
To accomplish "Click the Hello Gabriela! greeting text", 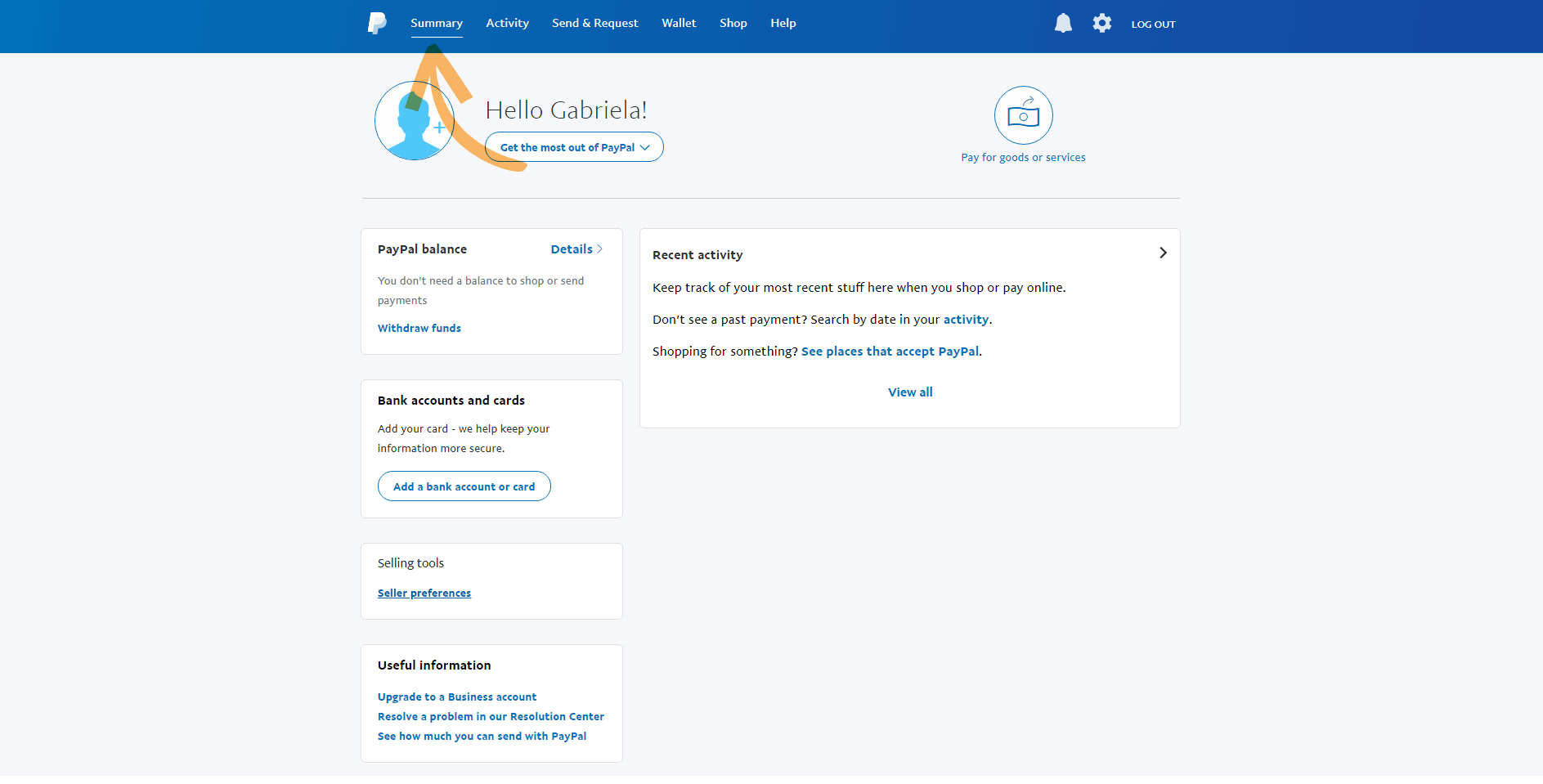I will point(566,110).
